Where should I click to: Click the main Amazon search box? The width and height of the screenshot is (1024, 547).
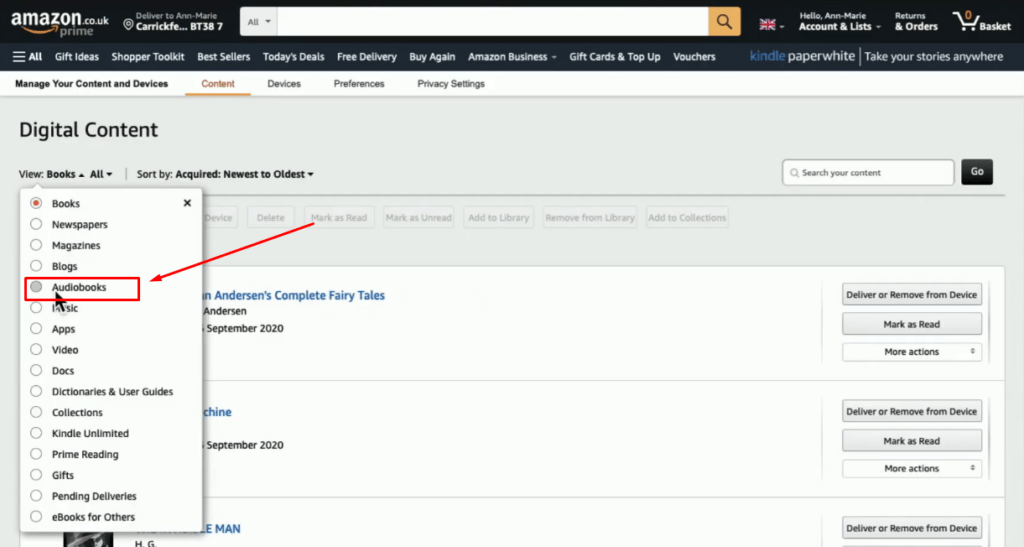tap(492, 22)
